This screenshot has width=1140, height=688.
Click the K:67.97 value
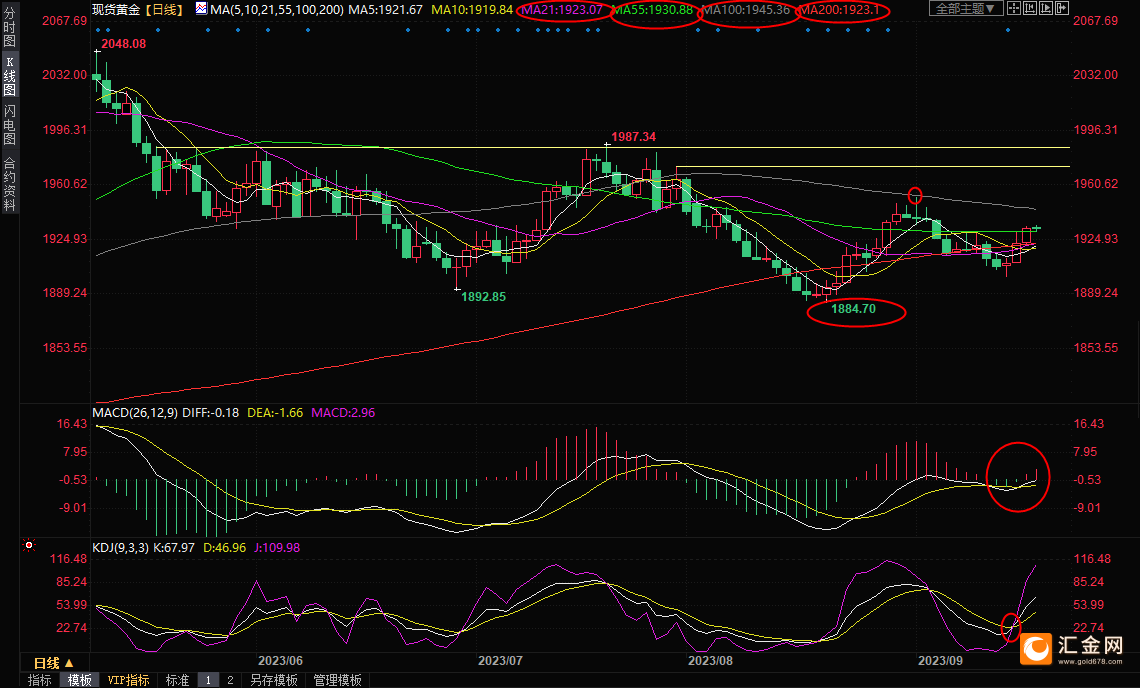coord(174,547)
